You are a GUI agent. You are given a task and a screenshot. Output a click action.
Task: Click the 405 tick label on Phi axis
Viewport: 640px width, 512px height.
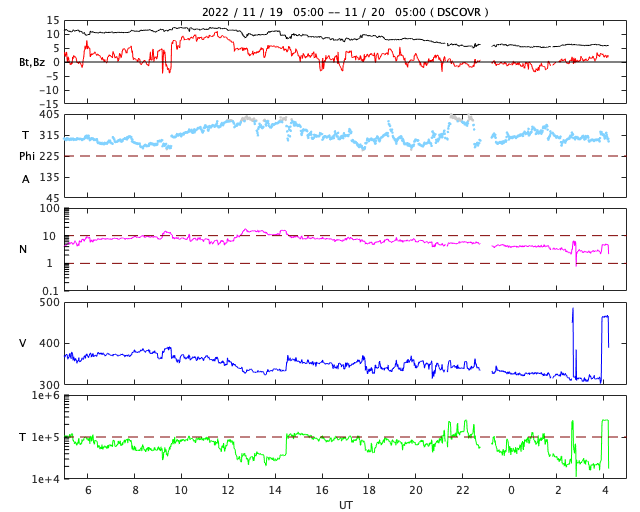(48, 116)
